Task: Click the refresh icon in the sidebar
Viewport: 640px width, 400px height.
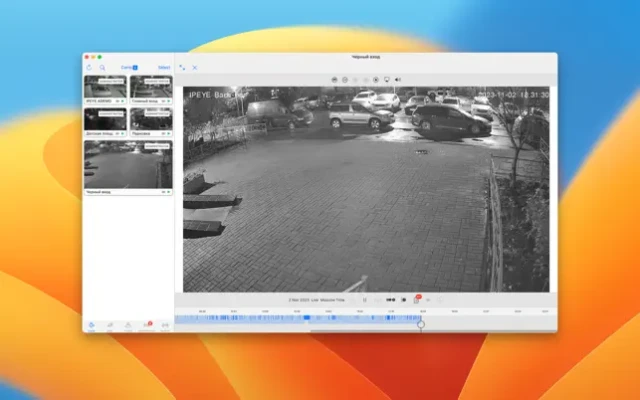Action: 90,68
